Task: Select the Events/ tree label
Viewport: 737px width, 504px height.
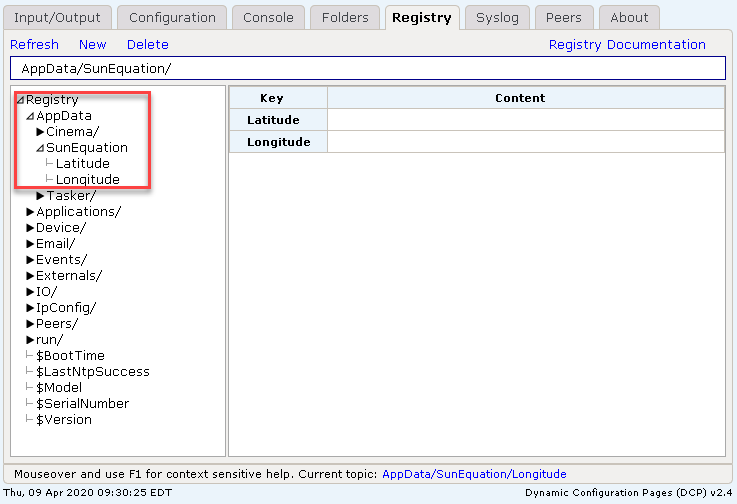Action: [x=62, y=260]
